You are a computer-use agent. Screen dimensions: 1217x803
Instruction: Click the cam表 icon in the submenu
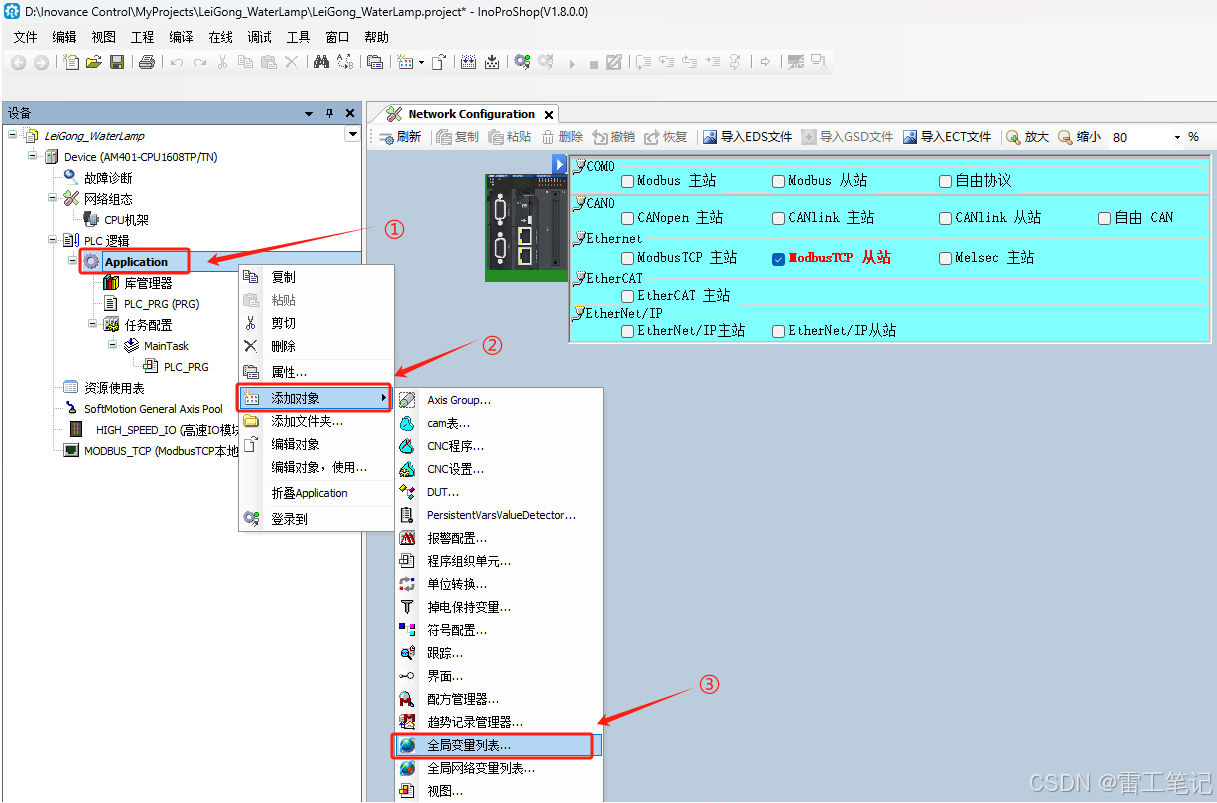click(407, 423)
